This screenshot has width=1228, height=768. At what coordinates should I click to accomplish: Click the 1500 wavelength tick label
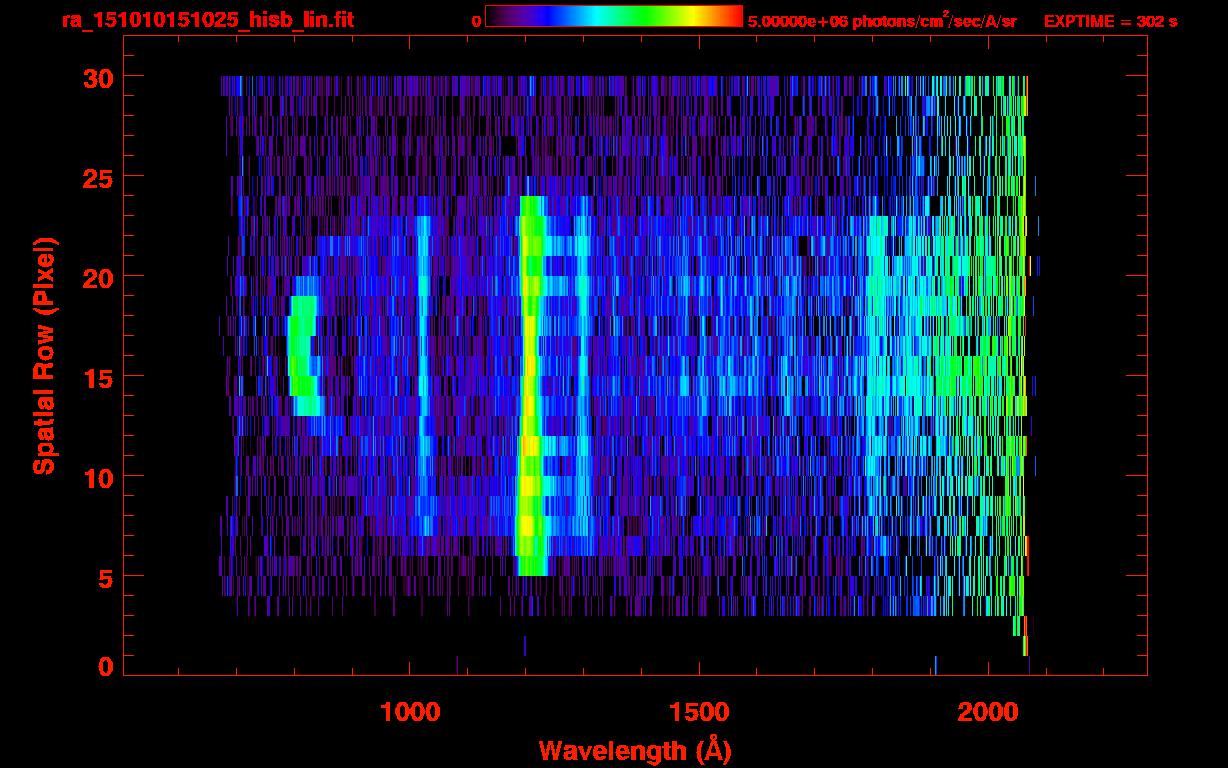[x=699, y=712]
